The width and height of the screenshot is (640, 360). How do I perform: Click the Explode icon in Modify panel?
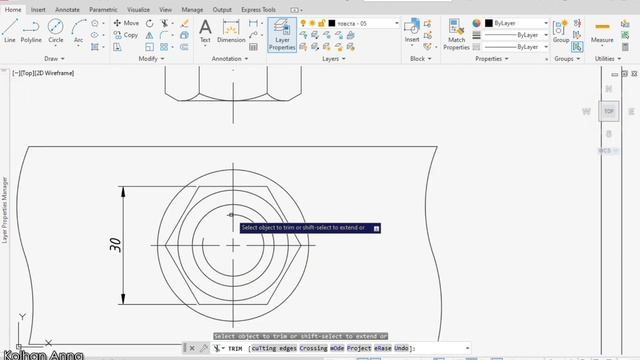pos(184,36)
